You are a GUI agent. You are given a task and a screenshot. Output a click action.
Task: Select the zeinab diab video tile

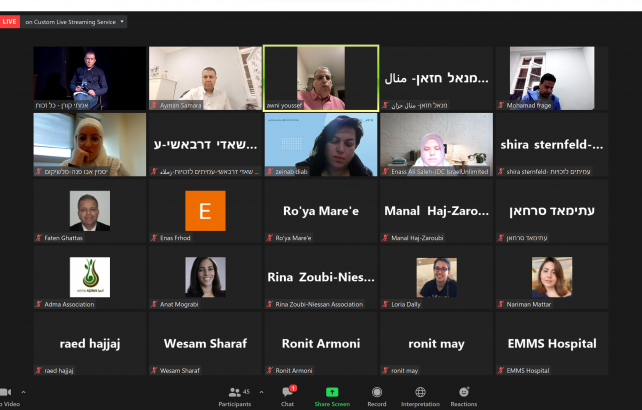point(321,145)
